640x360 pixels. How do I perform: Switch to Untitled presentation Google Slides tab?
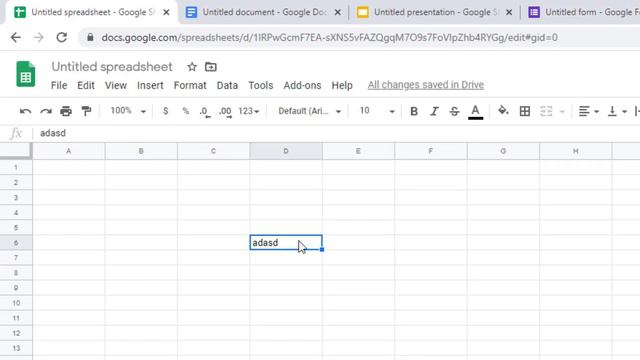click(x=435, y=12)
